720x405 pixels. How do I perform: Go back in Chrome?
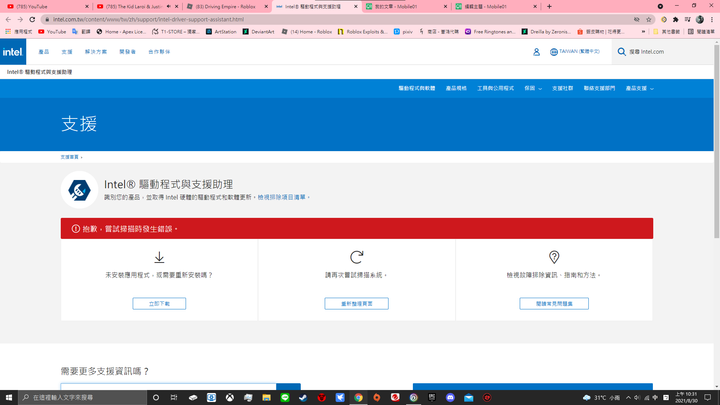tap(8, 19)
